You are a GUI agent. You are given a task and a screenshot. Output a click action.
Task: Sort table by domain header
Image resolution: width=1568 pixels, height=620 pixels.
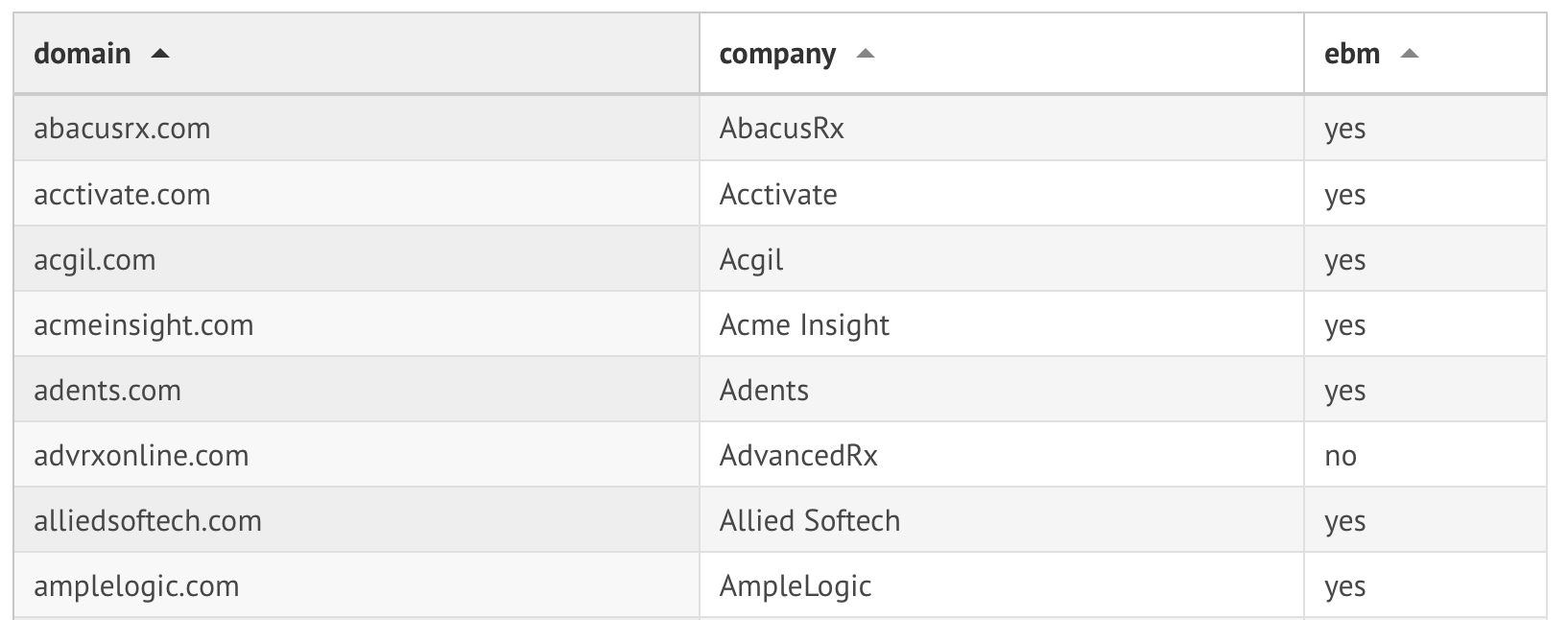[x=83, y=54]
